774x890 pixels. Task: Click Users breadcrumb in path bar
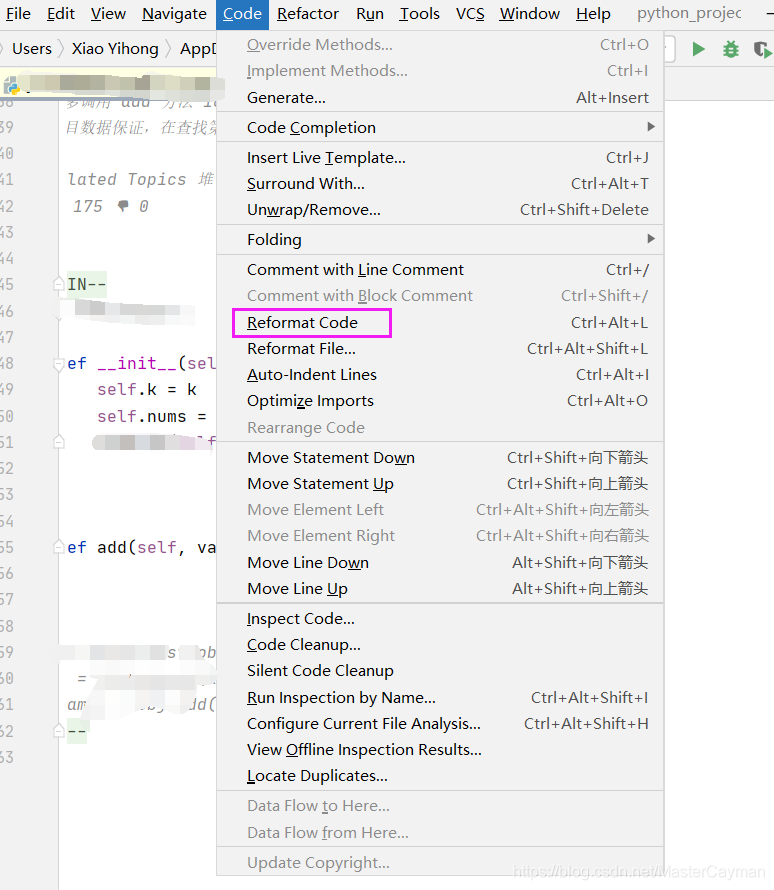coord(32,49)
